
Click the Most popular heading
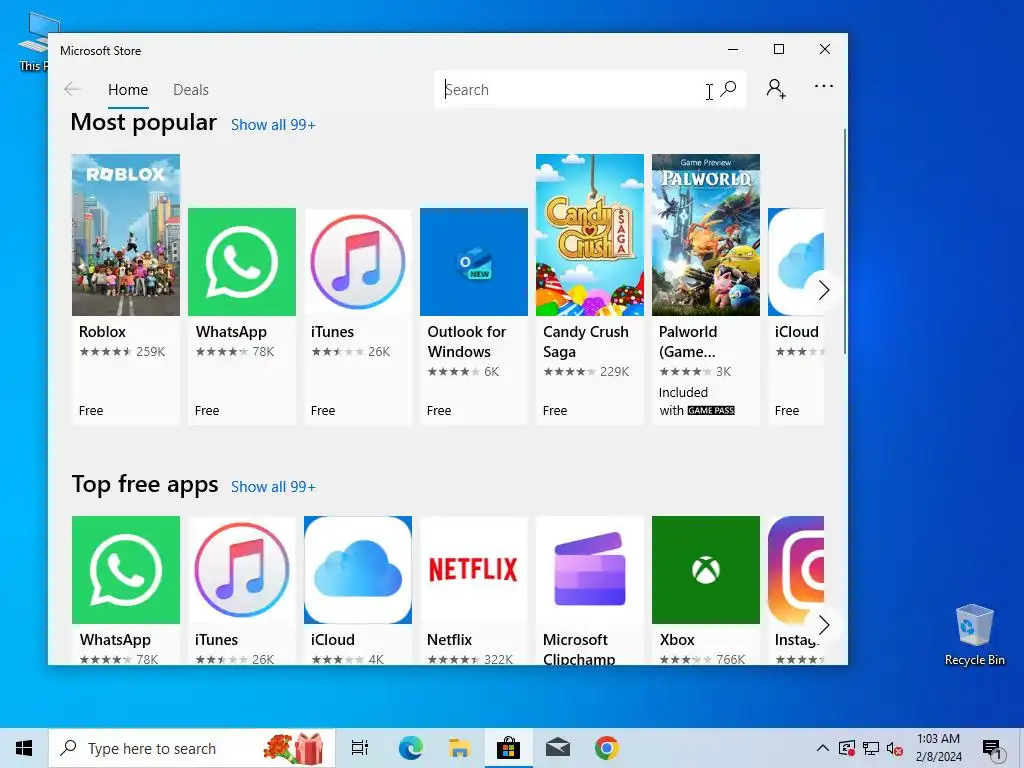[x=144, y=123]
